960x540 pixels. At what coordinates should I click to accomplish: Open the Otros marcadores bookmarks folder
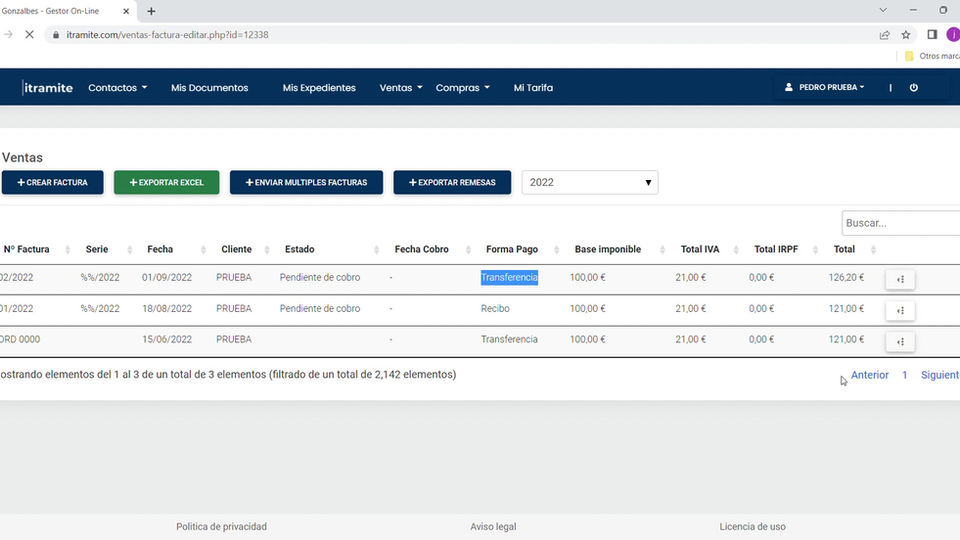(x=932, y=56)
